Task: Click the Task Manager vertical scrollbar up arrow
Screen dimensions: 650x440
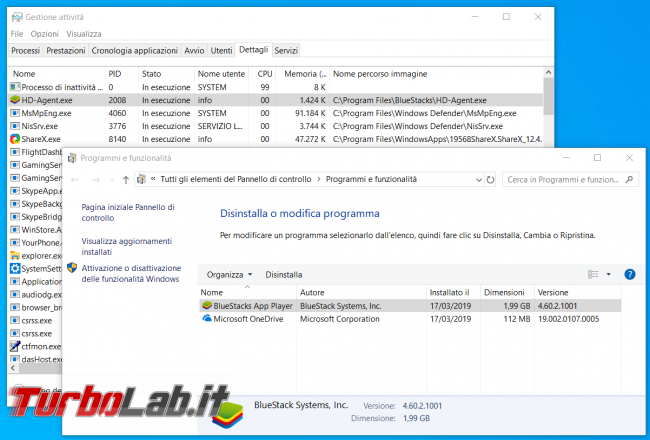Action: [548, 73]
